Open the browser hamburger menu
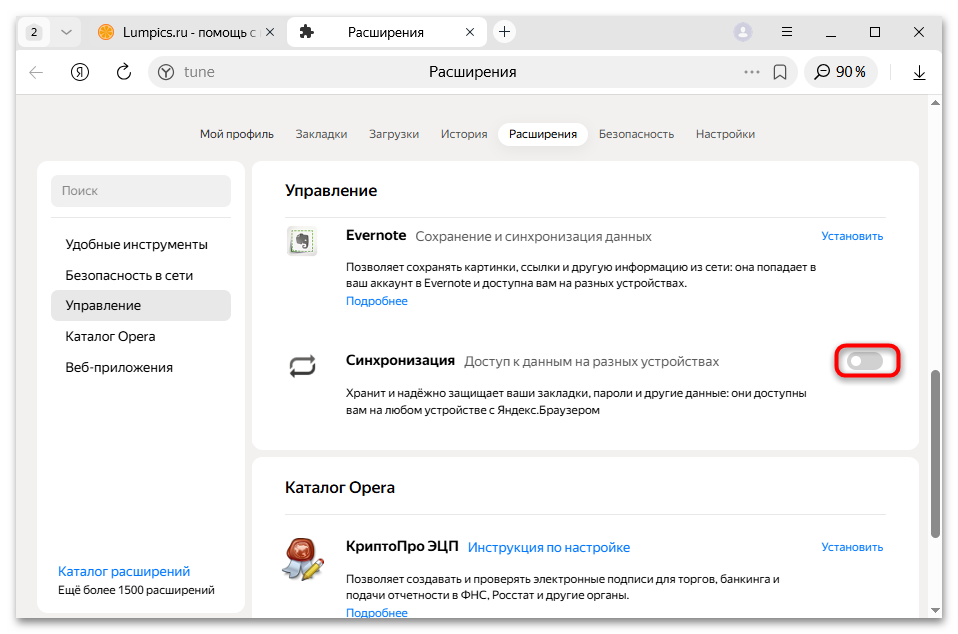 pyautogui.click(x=787, y=32)
